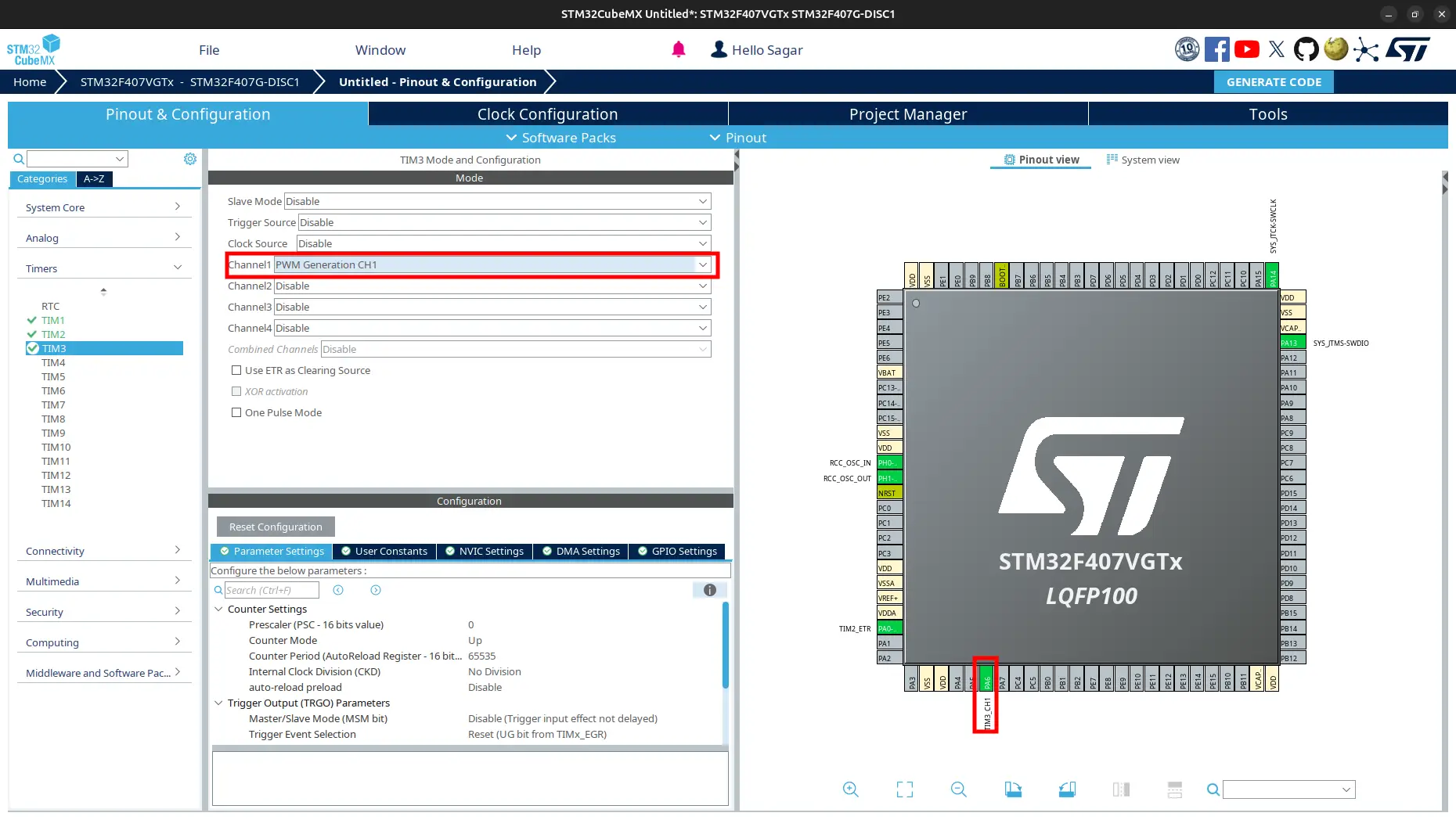The image size is (1456, 820).
Task: Click Reset Configuration button
Action: [x=276, y=527]
